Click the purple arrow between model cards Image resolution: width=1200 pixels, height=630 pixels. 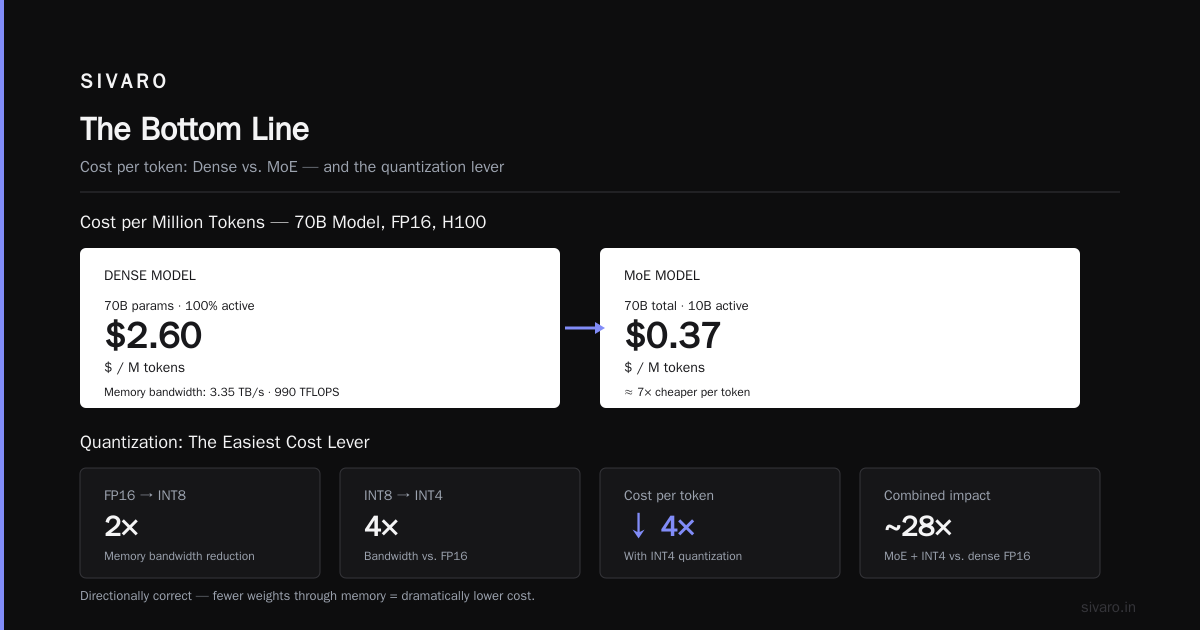click(x=585, y=328)
